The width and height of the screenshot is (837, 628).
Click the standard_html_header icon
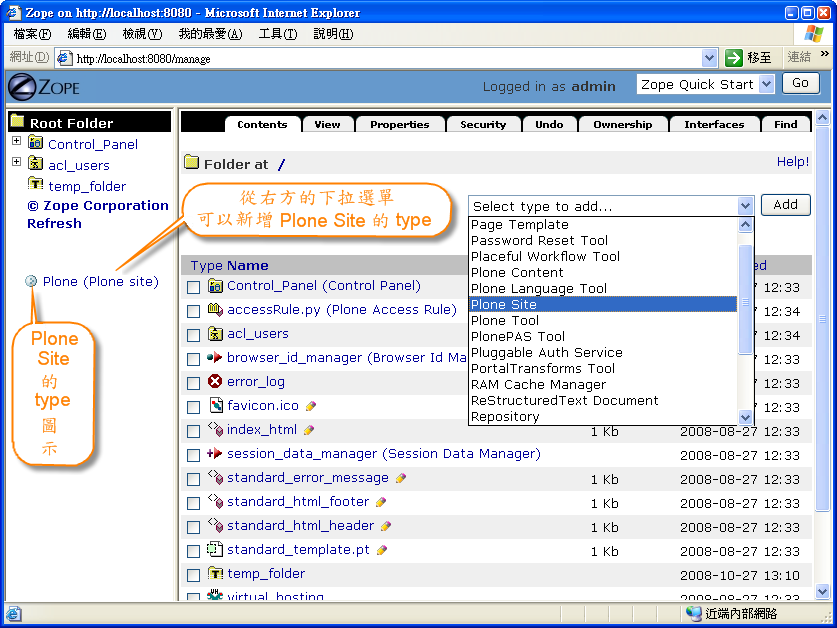(x=215, y=525)
